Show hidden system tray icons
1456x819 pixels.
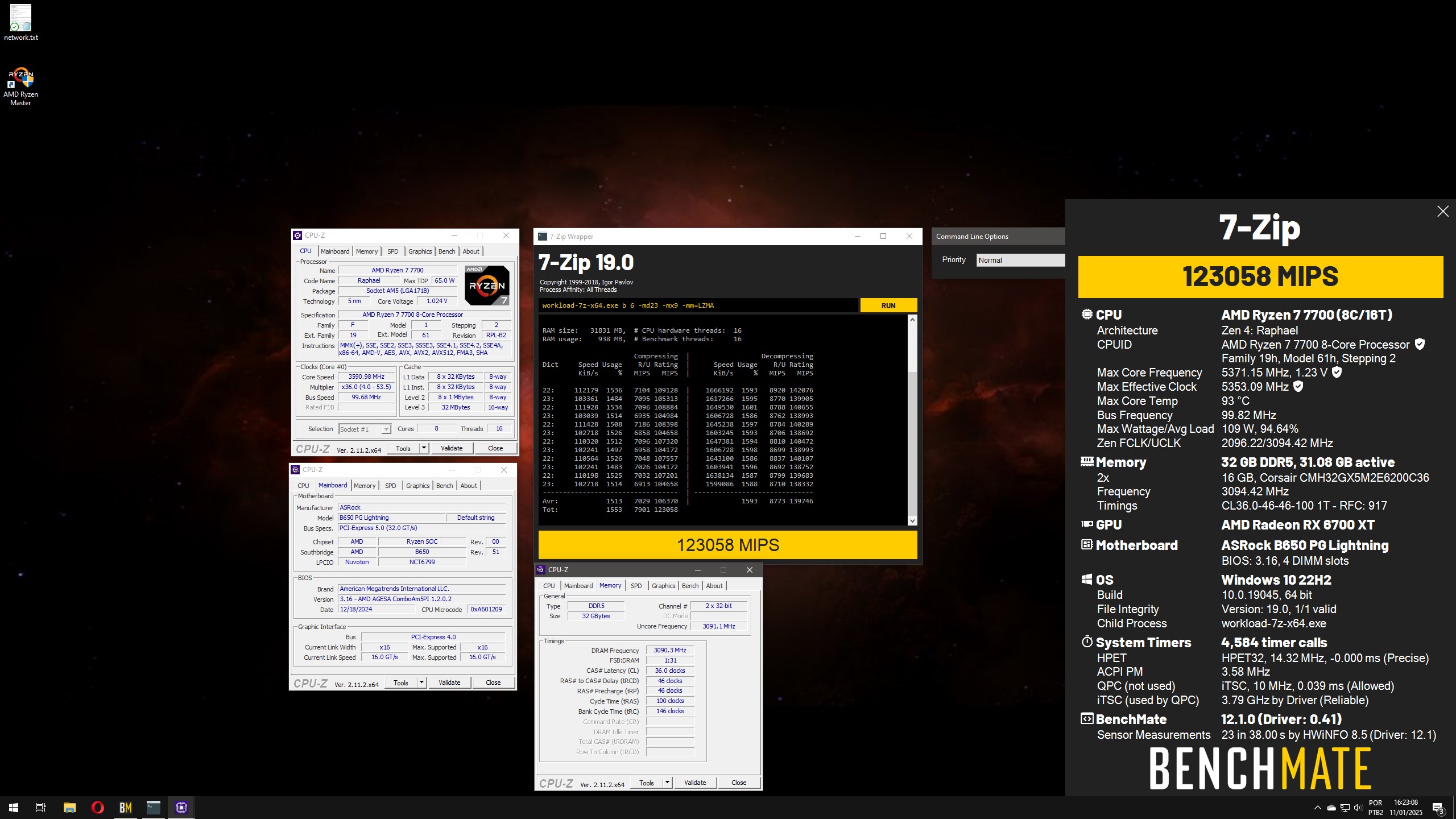1317,808
